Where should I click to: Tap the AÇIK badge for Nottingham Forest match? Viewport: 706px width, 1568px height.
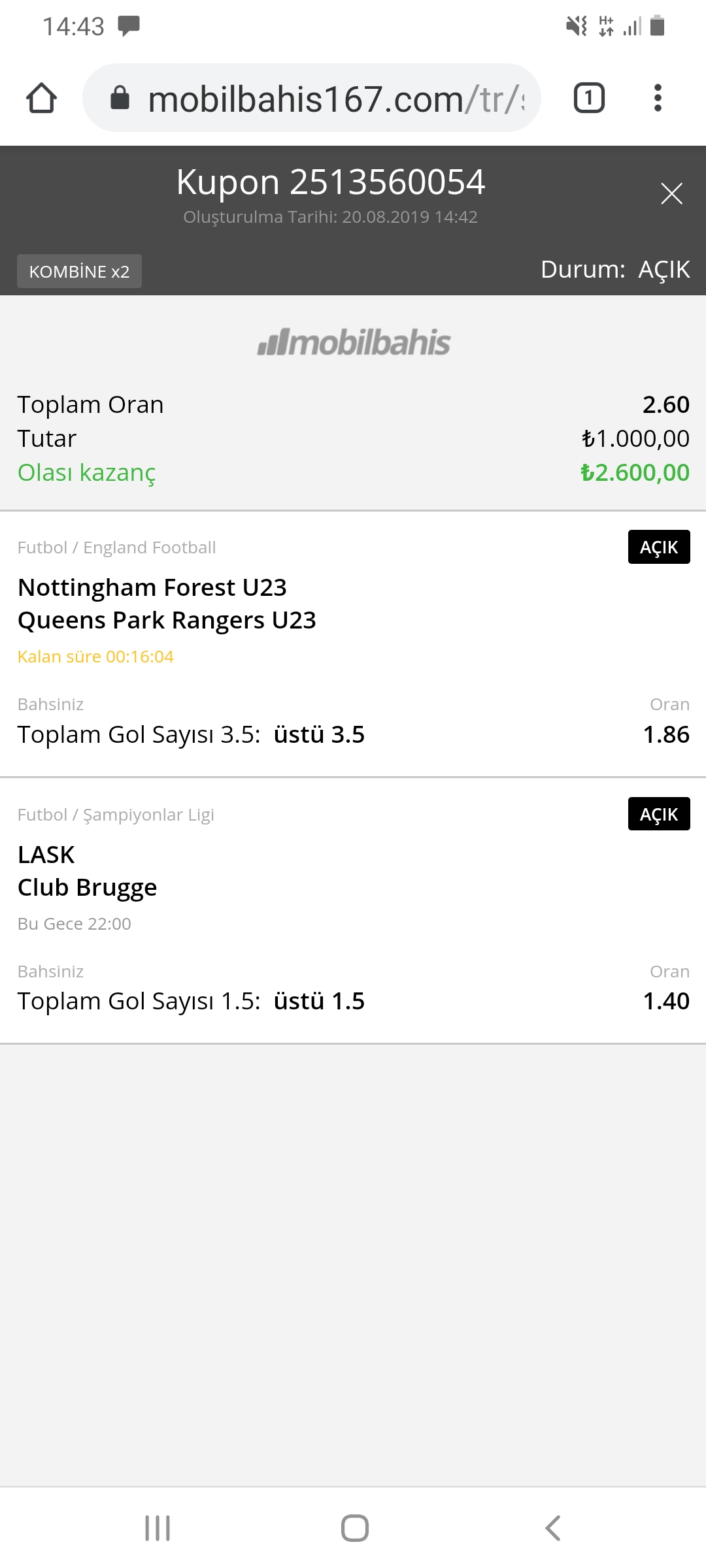(x=659, y=547)
